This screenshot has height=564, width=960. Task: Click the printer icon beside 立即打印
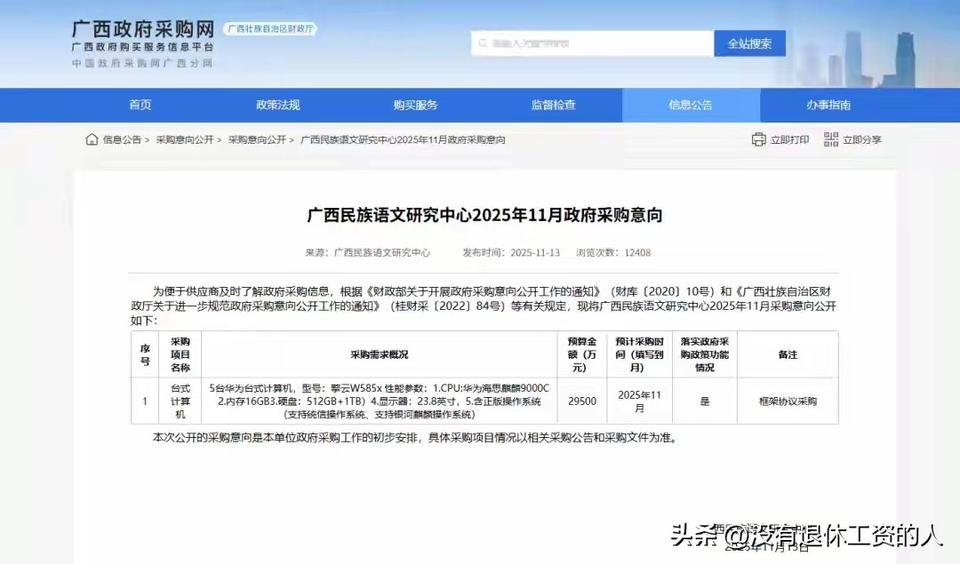click(x=759, y=140)
